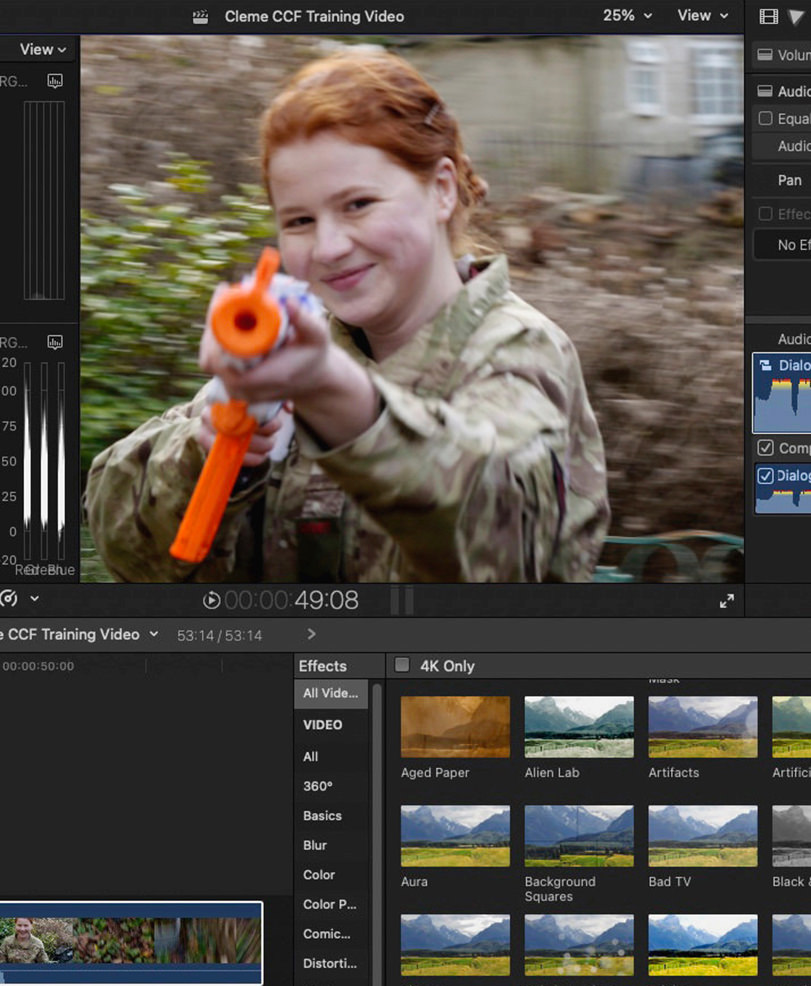Viewport: 811px width, 986px height.
Task: Select the video clip in the timeline
Action: tap(131, 943)
